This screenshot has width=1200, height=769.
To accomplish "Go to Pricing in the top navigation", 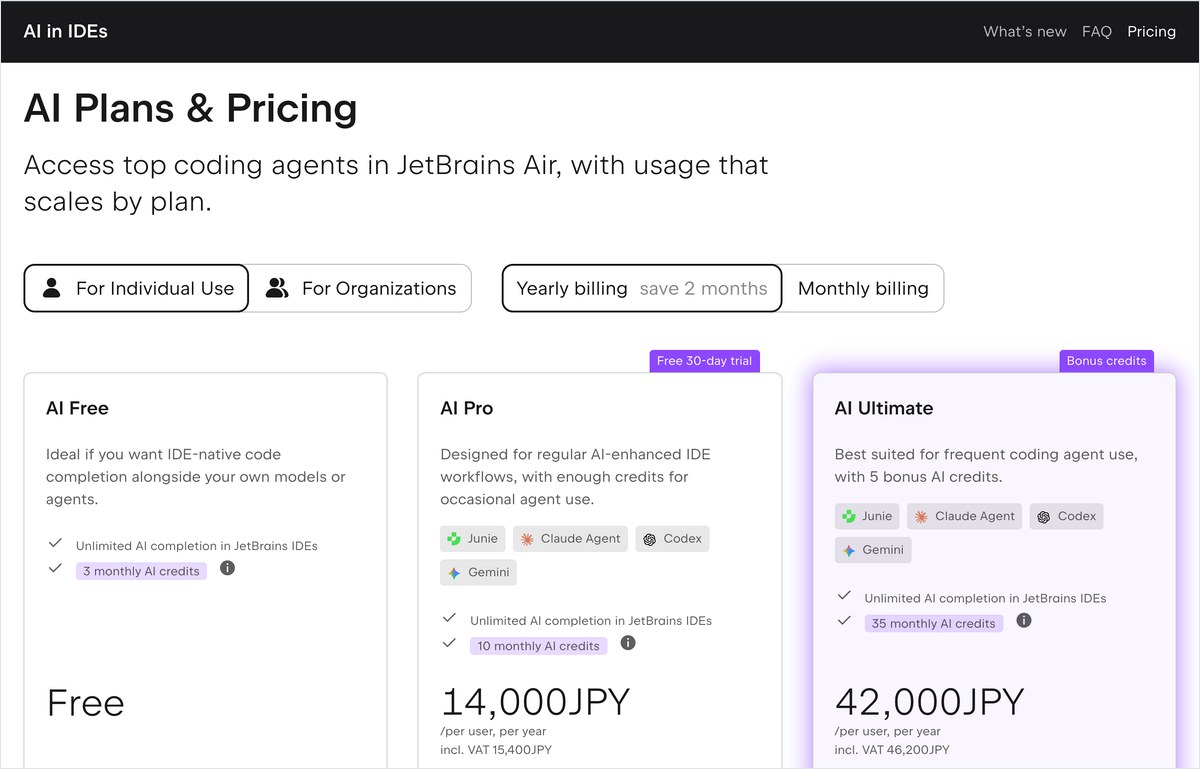I will (x=1152, y=31).
